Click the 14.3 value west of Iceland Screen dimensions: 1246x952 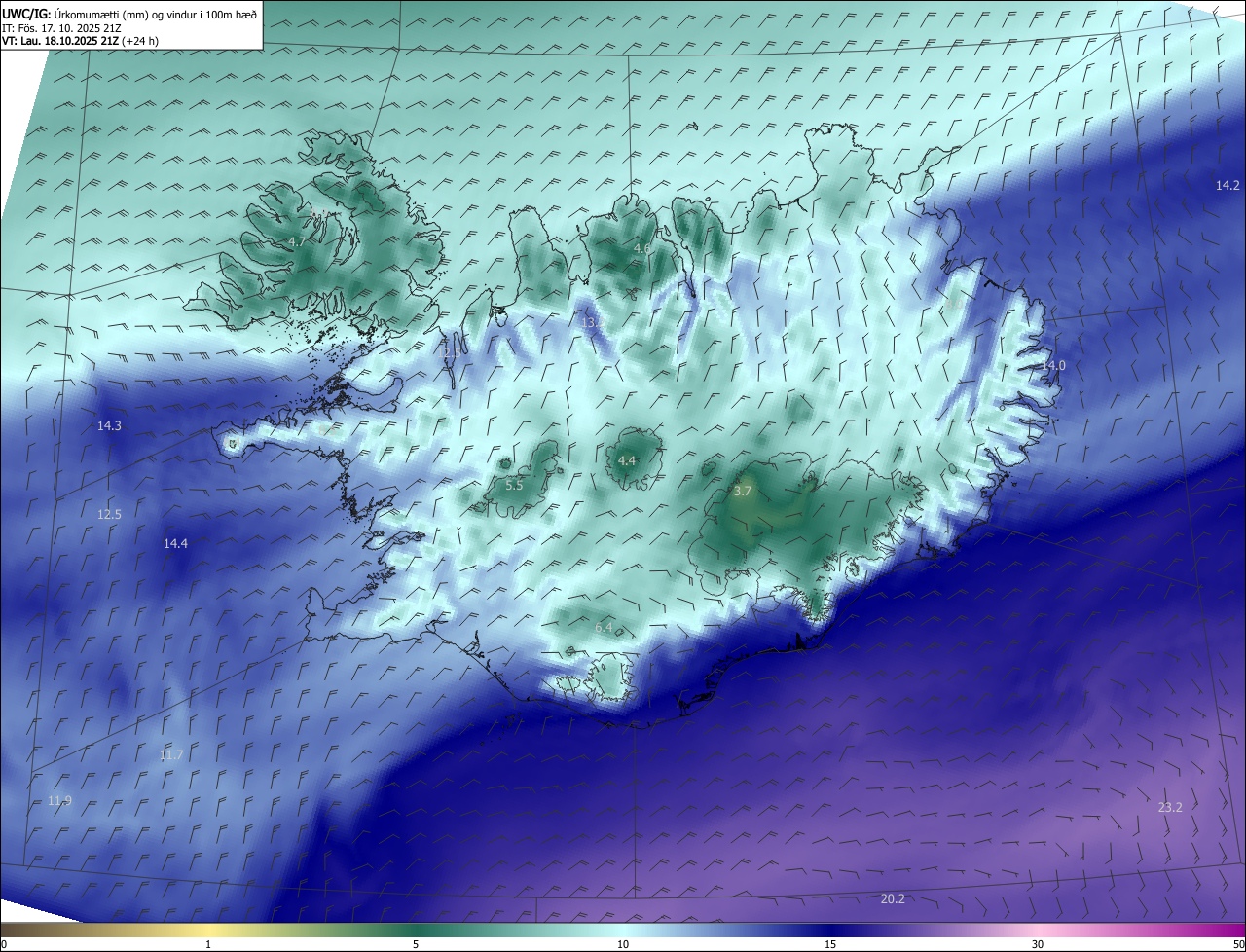click(x=109, y=426)
